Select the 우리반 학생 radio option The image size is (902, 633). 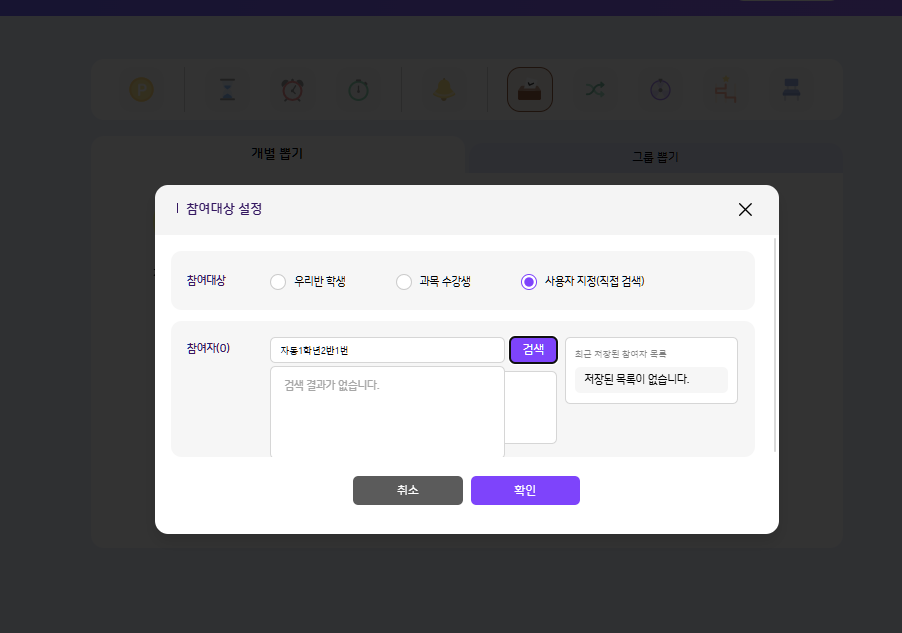coord(279,282)
